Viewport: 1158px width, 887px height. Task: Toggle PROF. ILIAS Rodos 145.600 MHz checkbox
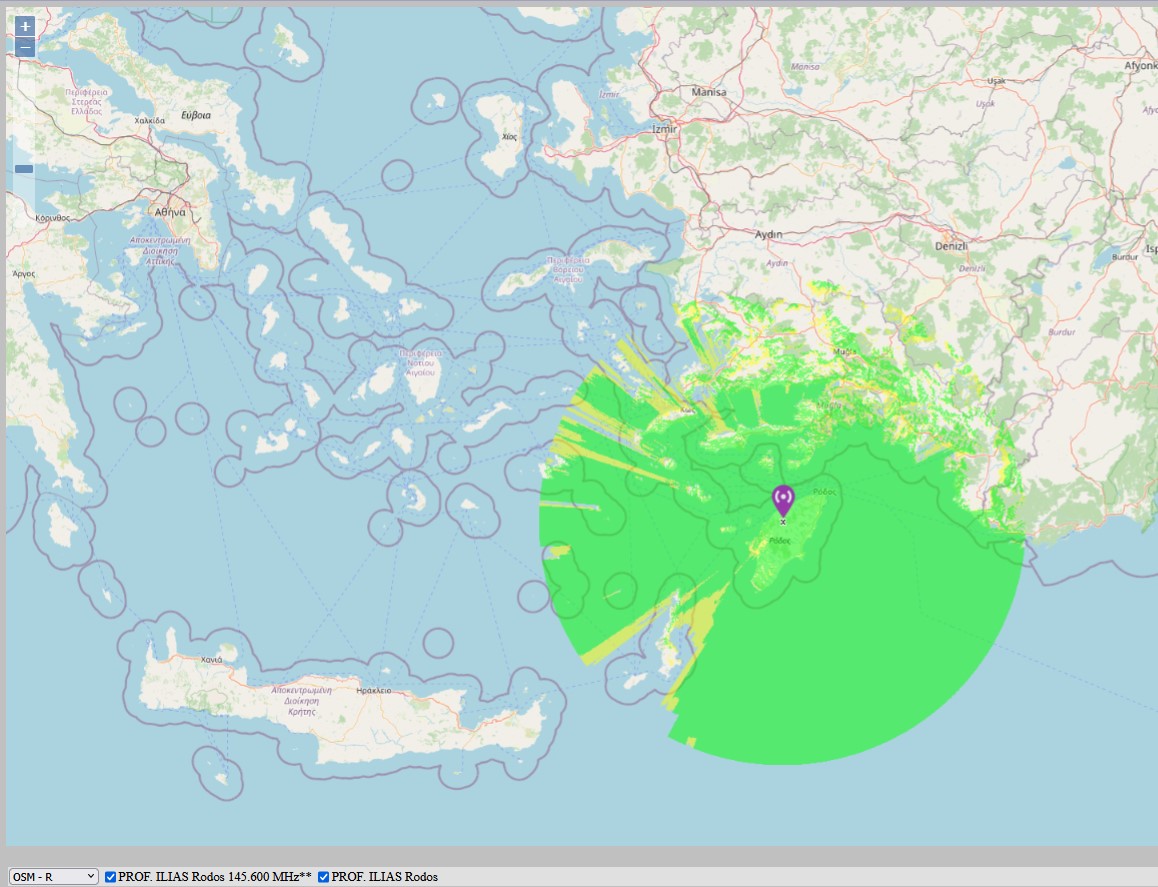coord(110,877)
